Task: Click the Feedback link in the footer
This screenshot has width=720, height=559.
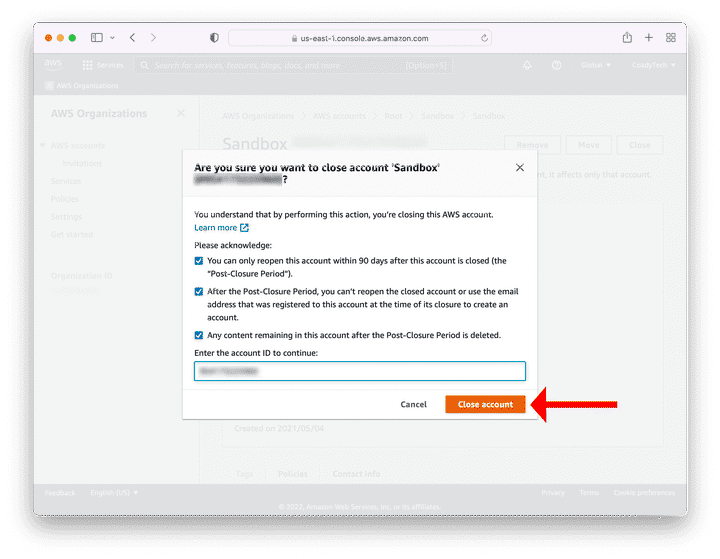Action: [60, 493]
